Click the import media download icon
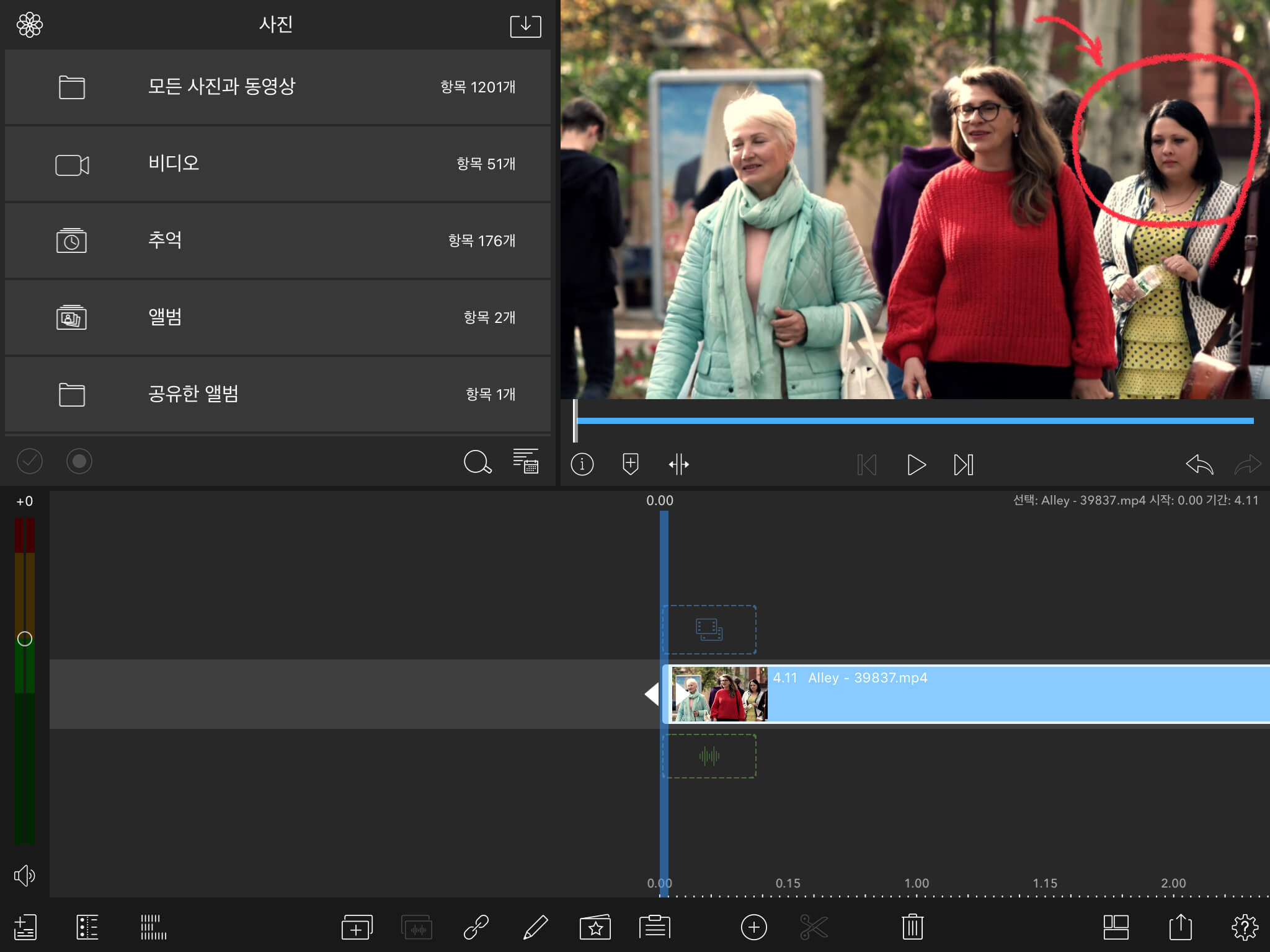This screenshot has width=1270, height=952. (x=525, y=26)
